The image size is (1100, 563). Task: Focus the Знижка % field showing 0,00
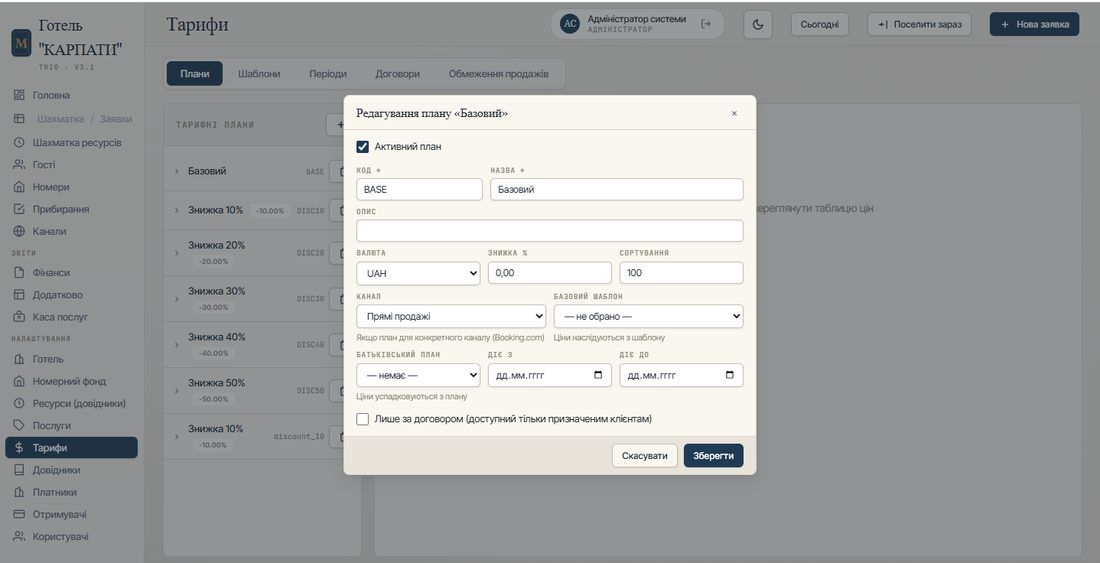[x=550, y=273]
